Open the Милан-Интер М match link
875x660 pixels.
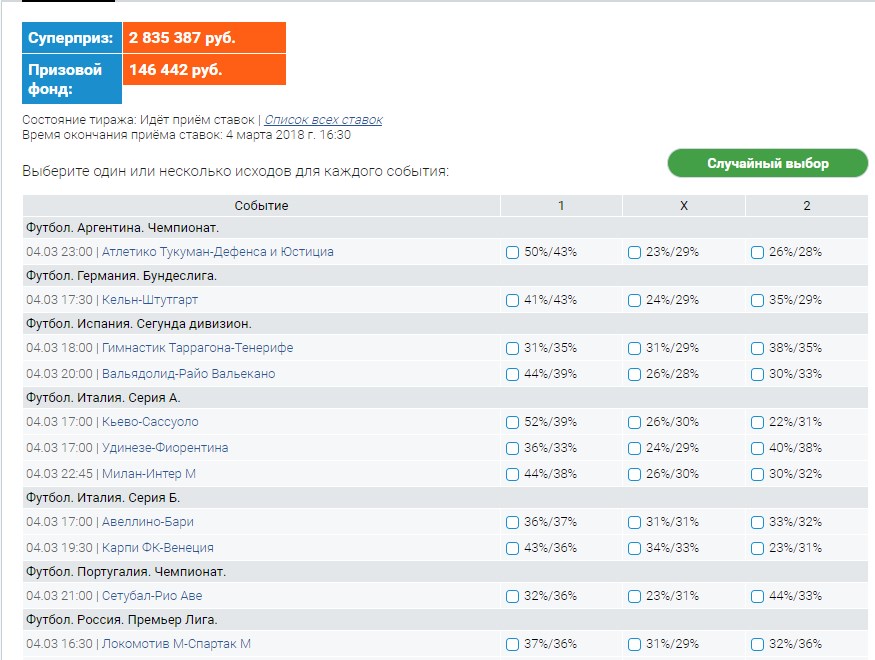point(149,474)
